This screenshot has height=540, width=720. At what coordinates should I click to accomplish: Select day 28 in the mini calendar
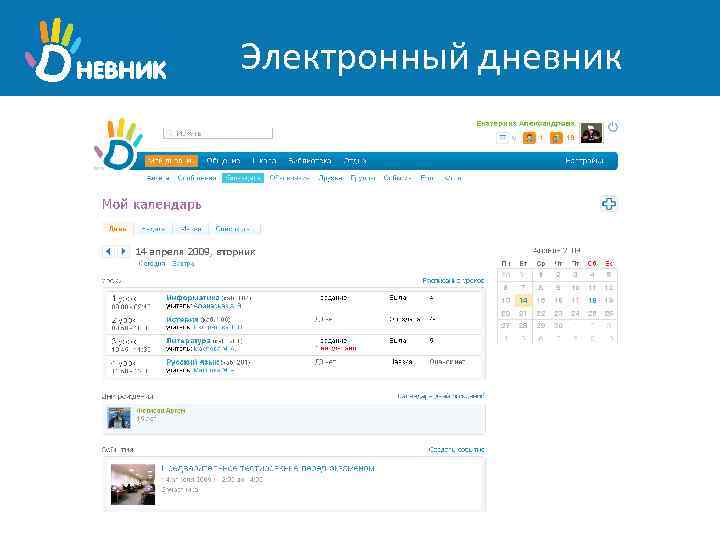523,326
